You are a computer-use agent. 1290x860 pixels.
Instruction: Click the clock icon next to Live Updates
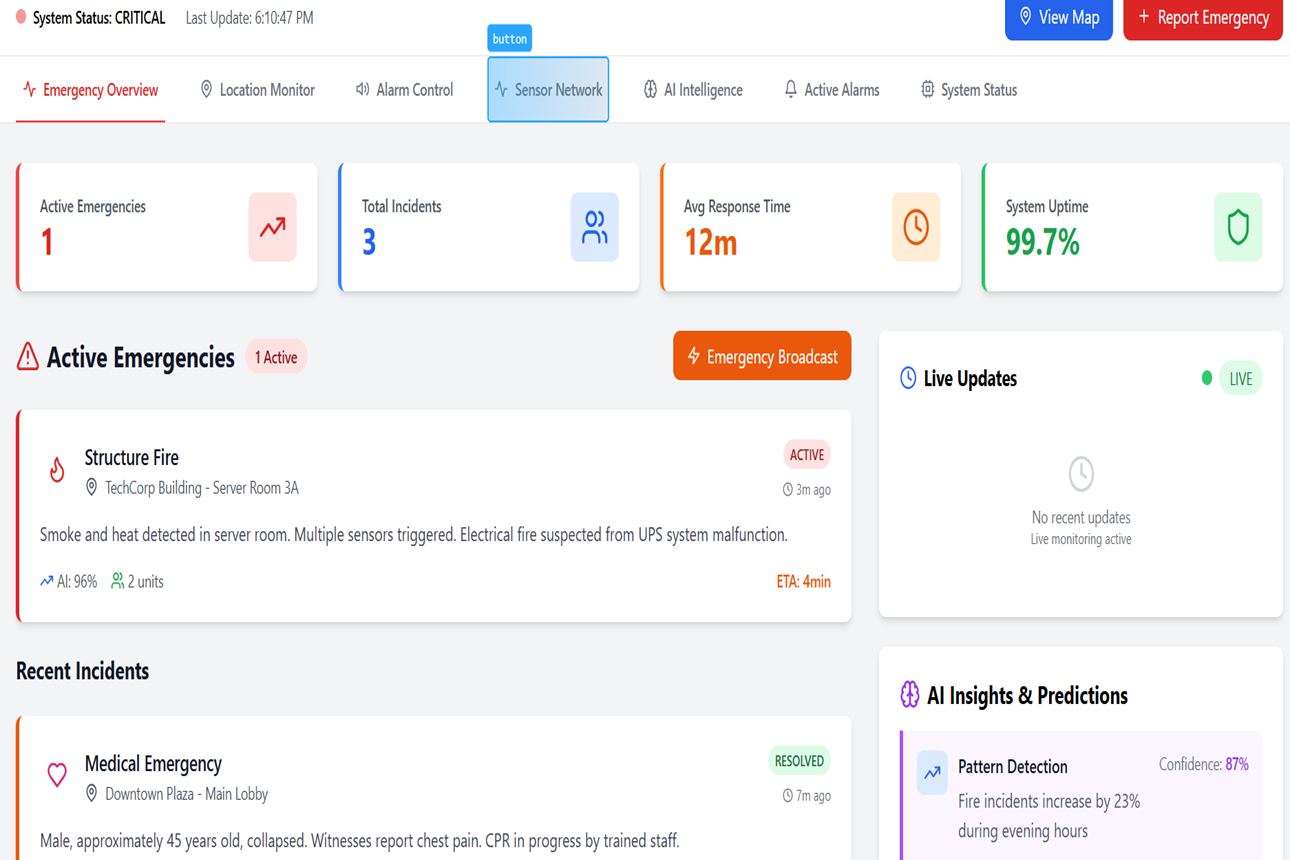908,378
